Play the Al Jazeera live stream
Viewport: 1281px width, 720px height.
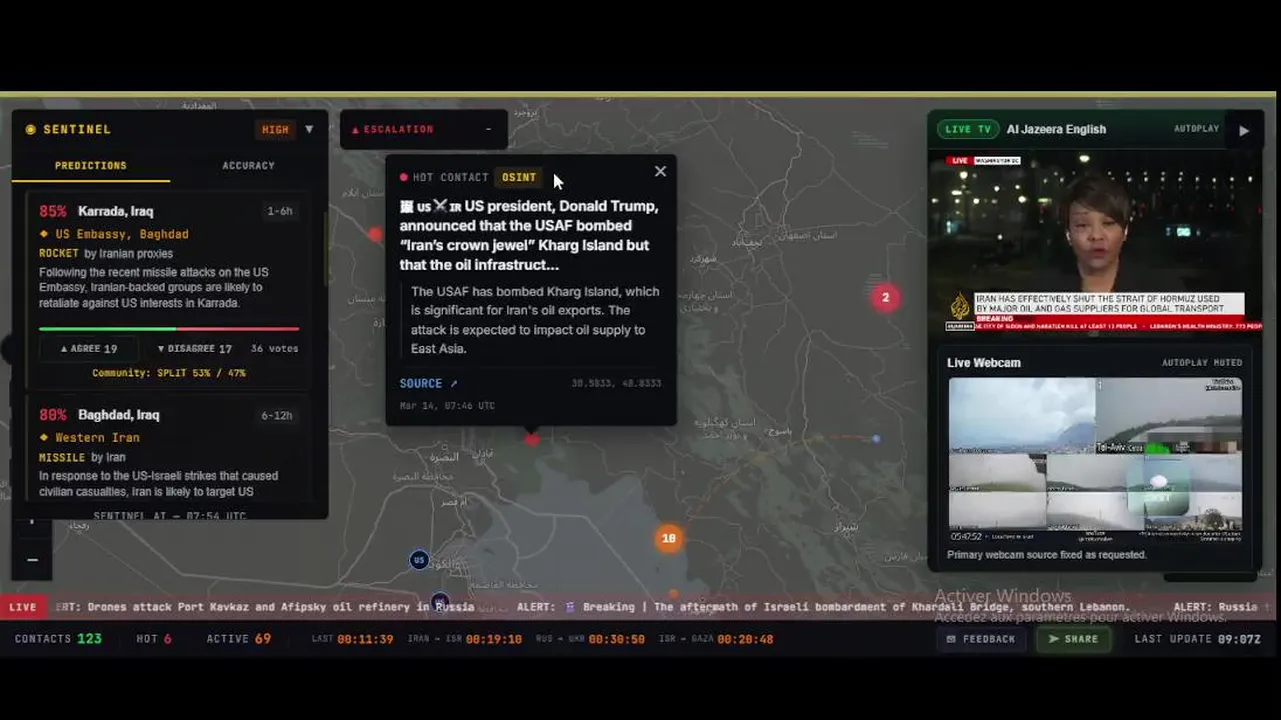pyautogui.click(x=1244, y=130)
